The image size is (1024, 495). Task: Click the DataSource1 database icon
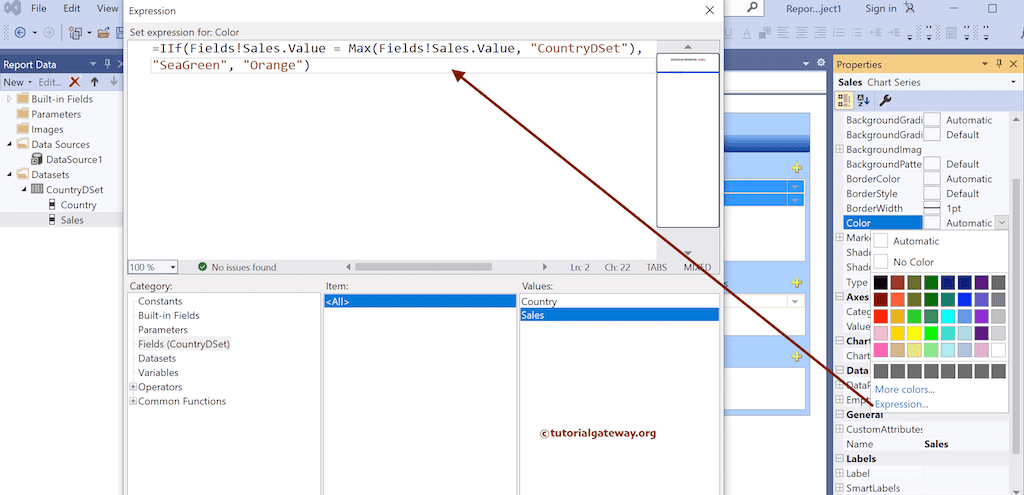pos(37,159)
